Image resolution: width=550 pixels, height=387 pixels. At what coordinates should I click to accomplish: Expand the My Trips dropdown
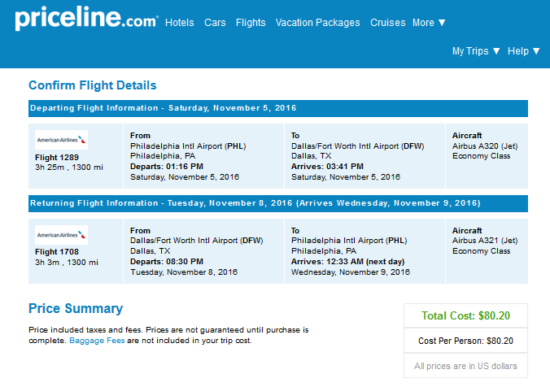click(476, 51)
